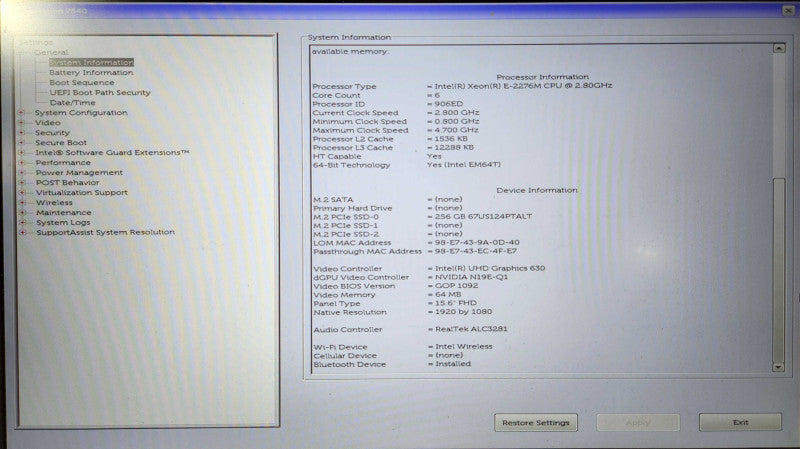Image resolution: width=800 pixels, height=449 pixels.
Task: Click dGPU Video Controller value NVIDIA N19E-Q1
Action: 471,277
